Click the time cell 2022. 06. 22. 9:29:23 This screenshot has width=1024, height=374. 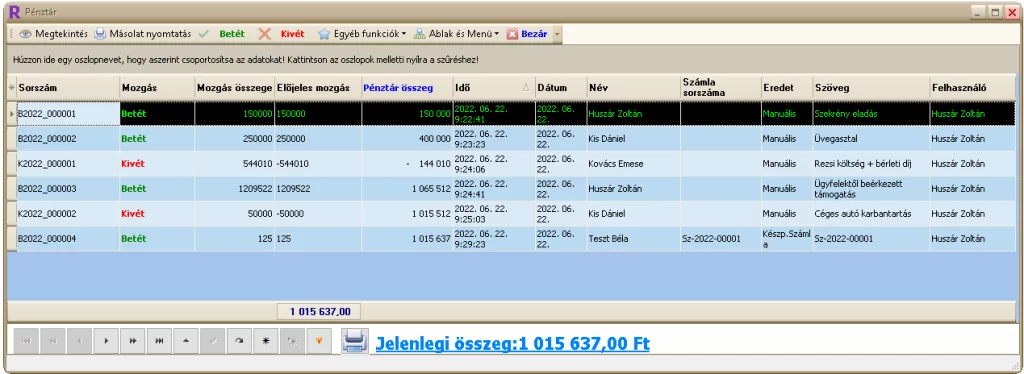(x=494, y=239)
